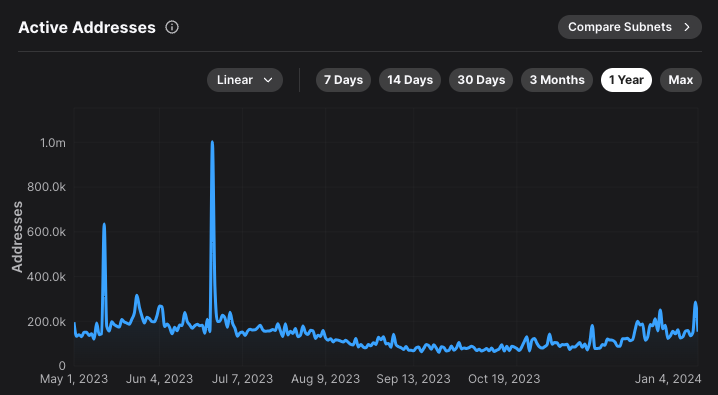Open the Linear scale dropdown

(245, 80)
